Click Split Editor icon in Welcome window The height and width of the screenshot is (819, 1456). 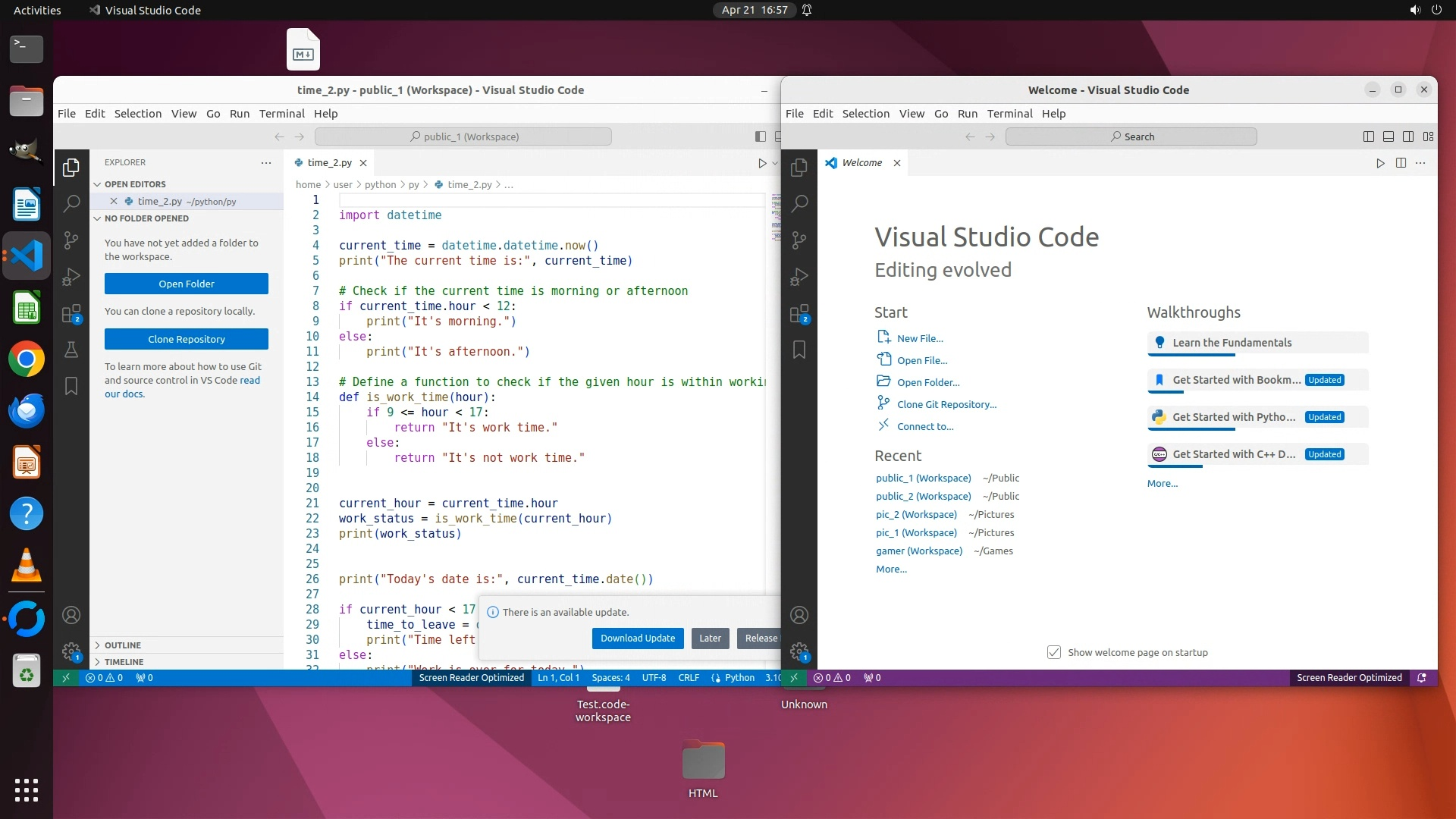(x=1401, y=163)
